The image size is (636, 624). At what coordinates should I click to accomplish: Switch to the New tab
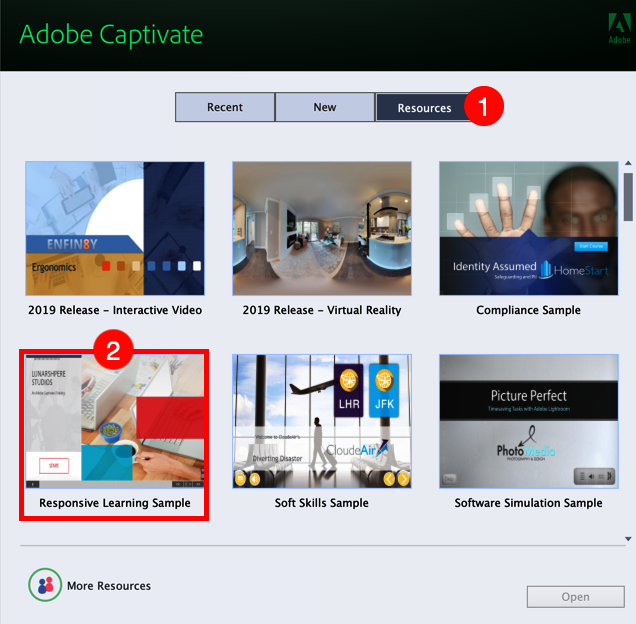tap(324, 107)
